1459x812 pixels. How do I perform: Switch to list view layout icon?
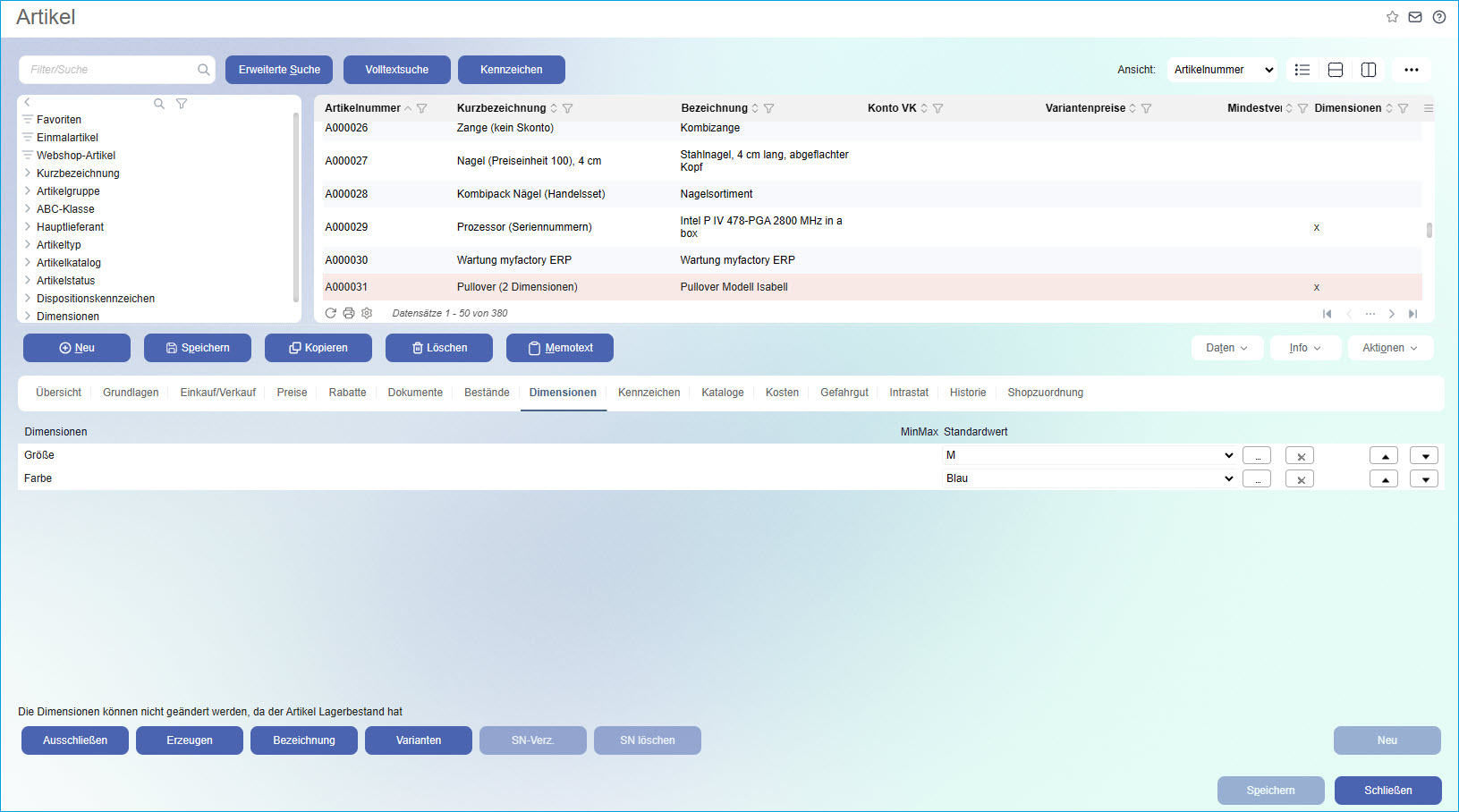[x=1302, y=70]
